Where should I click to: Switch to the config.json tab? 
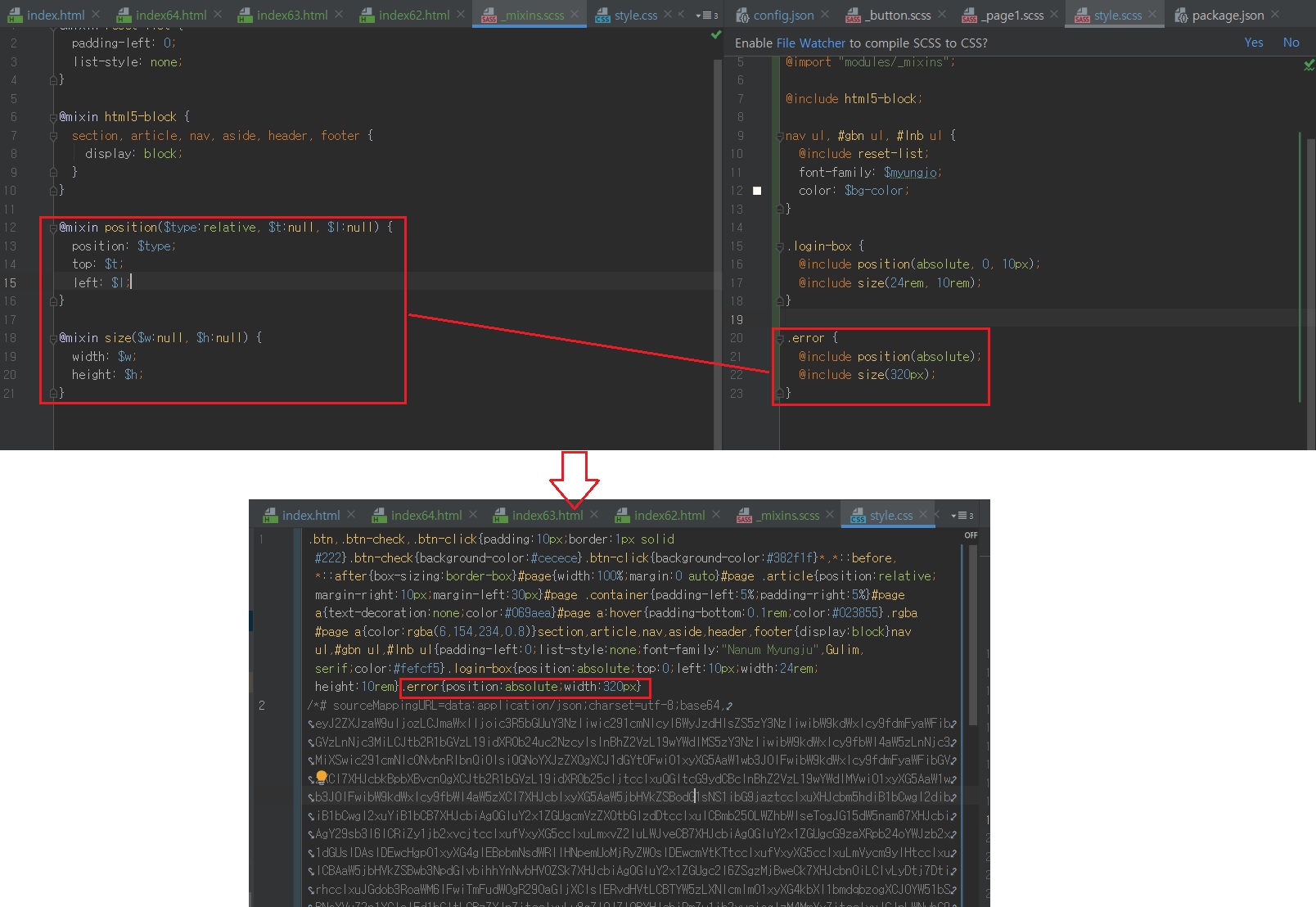click(x=782, y=15)
